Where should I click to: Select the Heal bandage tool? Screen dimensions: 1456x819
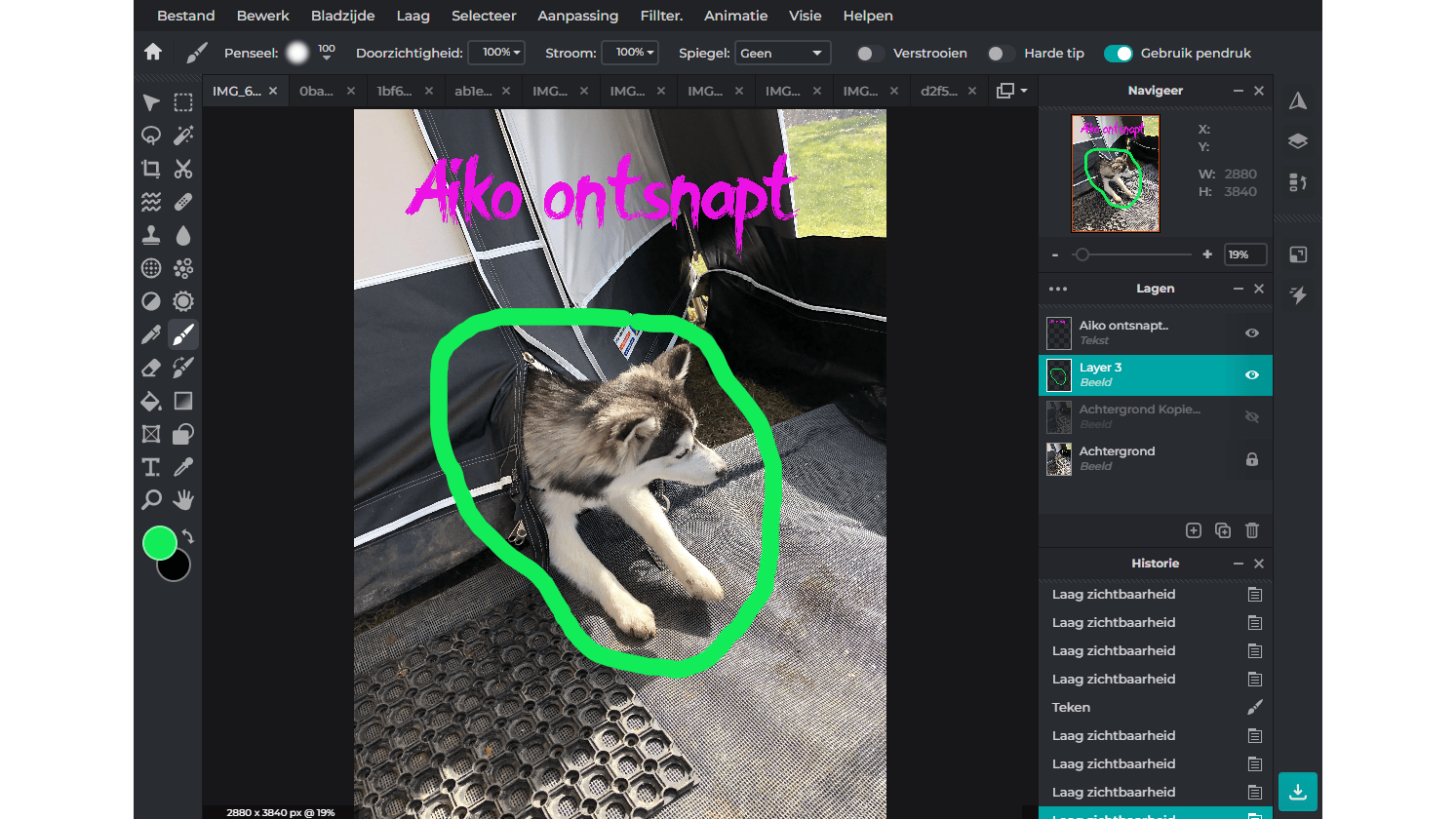point(183,202)
